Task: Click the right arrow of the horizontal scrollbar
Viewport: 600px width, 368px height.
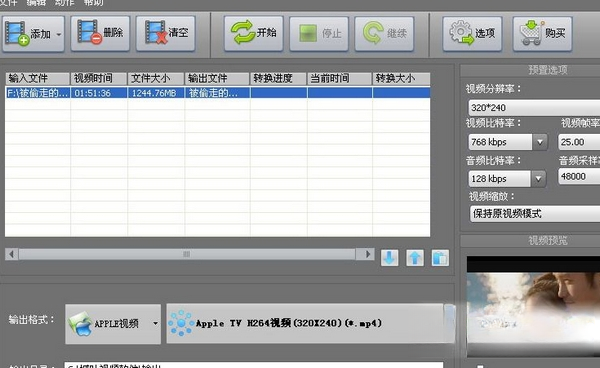Action: coord(367,254)
